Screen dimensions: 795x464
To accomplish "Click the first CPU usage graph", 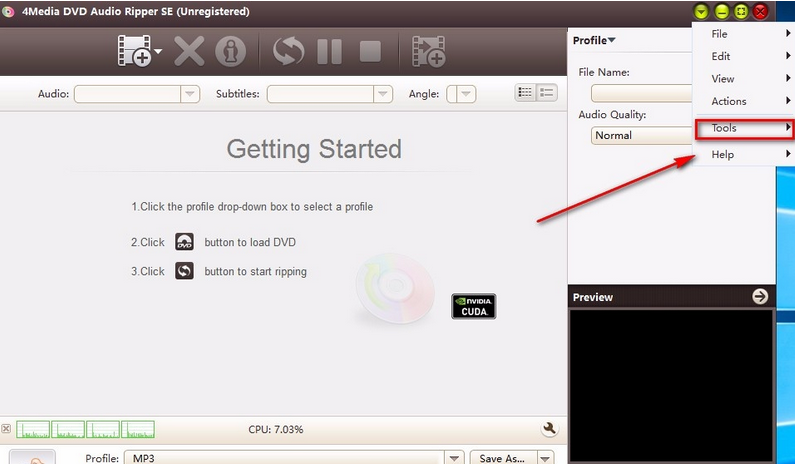I will [x=33, y=429].
